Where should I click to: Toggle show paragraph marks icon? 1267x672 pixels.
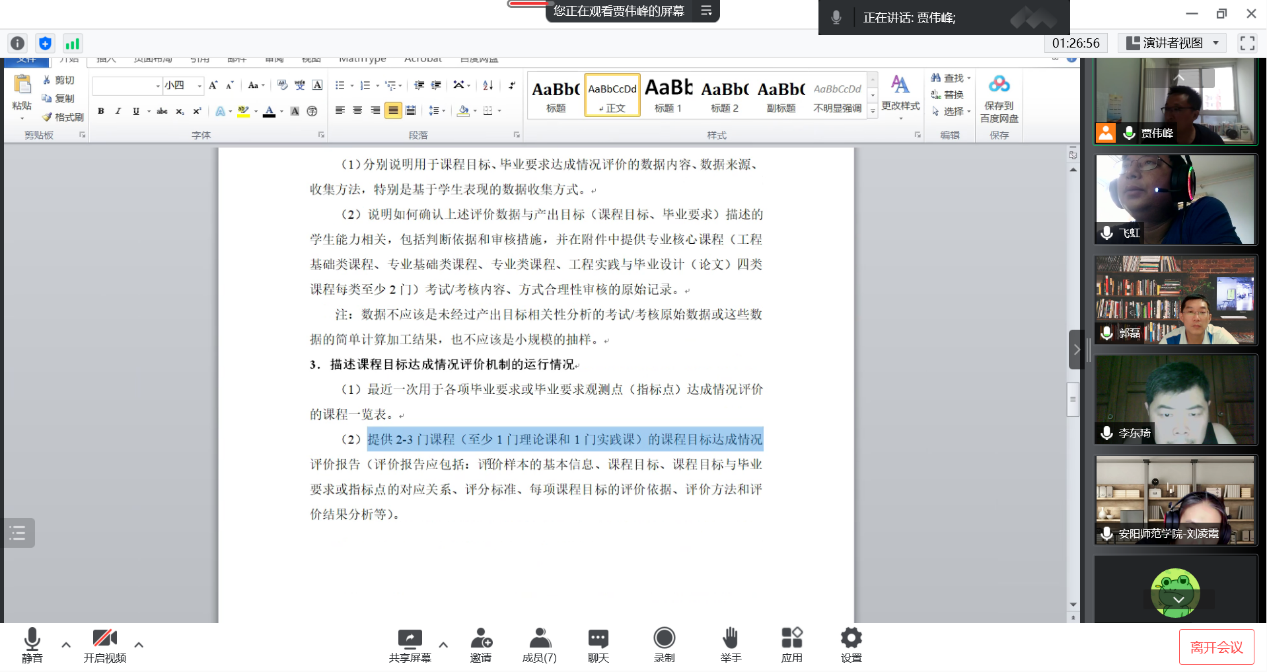click(x=512, y=86)
